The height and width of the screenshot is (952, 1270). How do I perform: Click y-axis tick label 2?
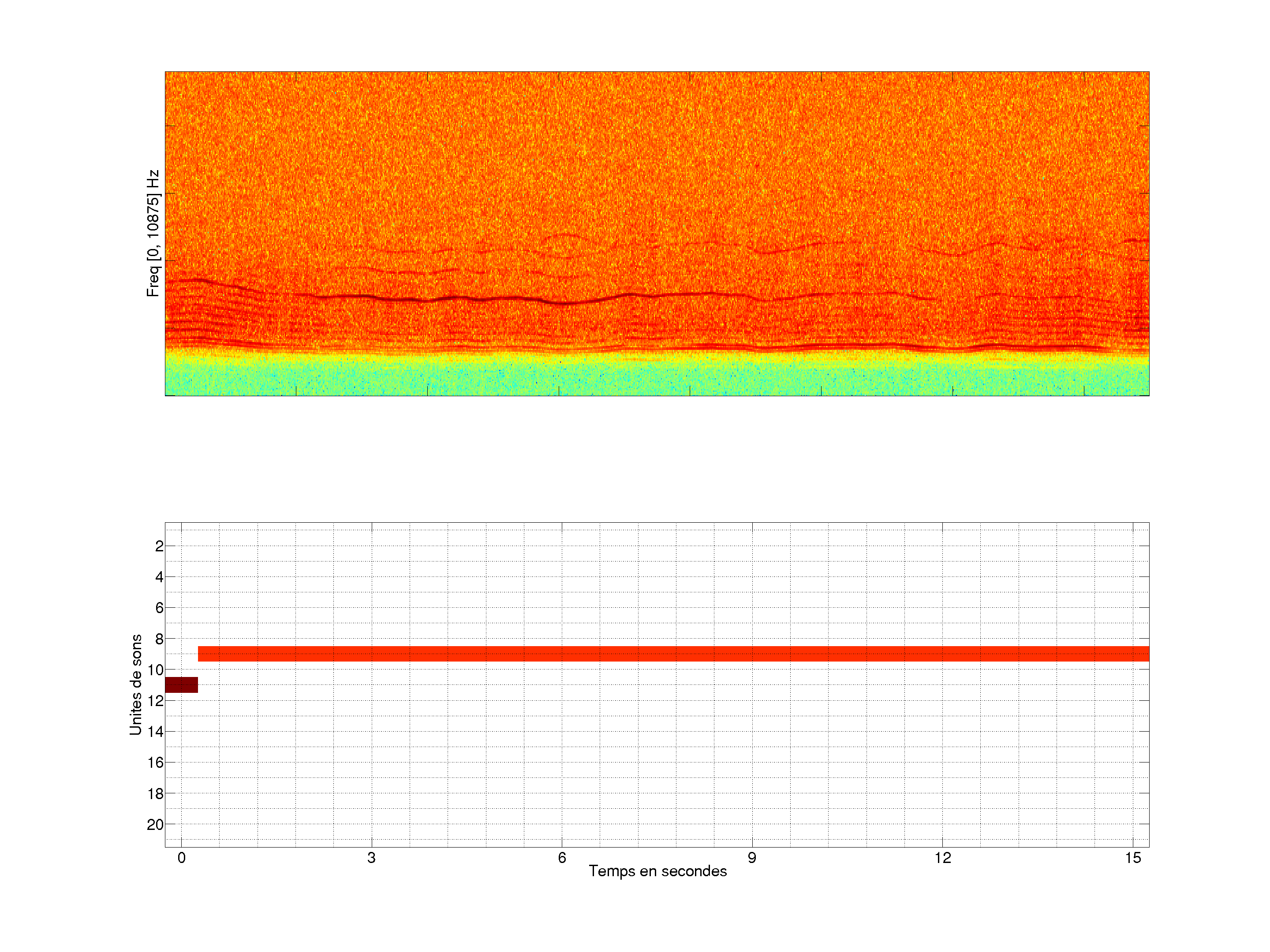tap(159, 546)
